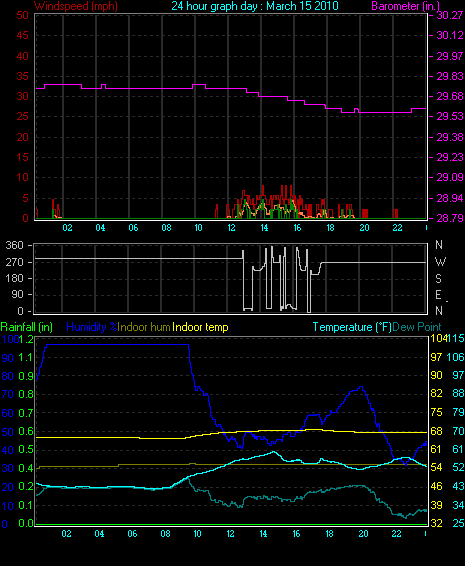
Task: Click the Humidity % legend label
Action: 92,327
